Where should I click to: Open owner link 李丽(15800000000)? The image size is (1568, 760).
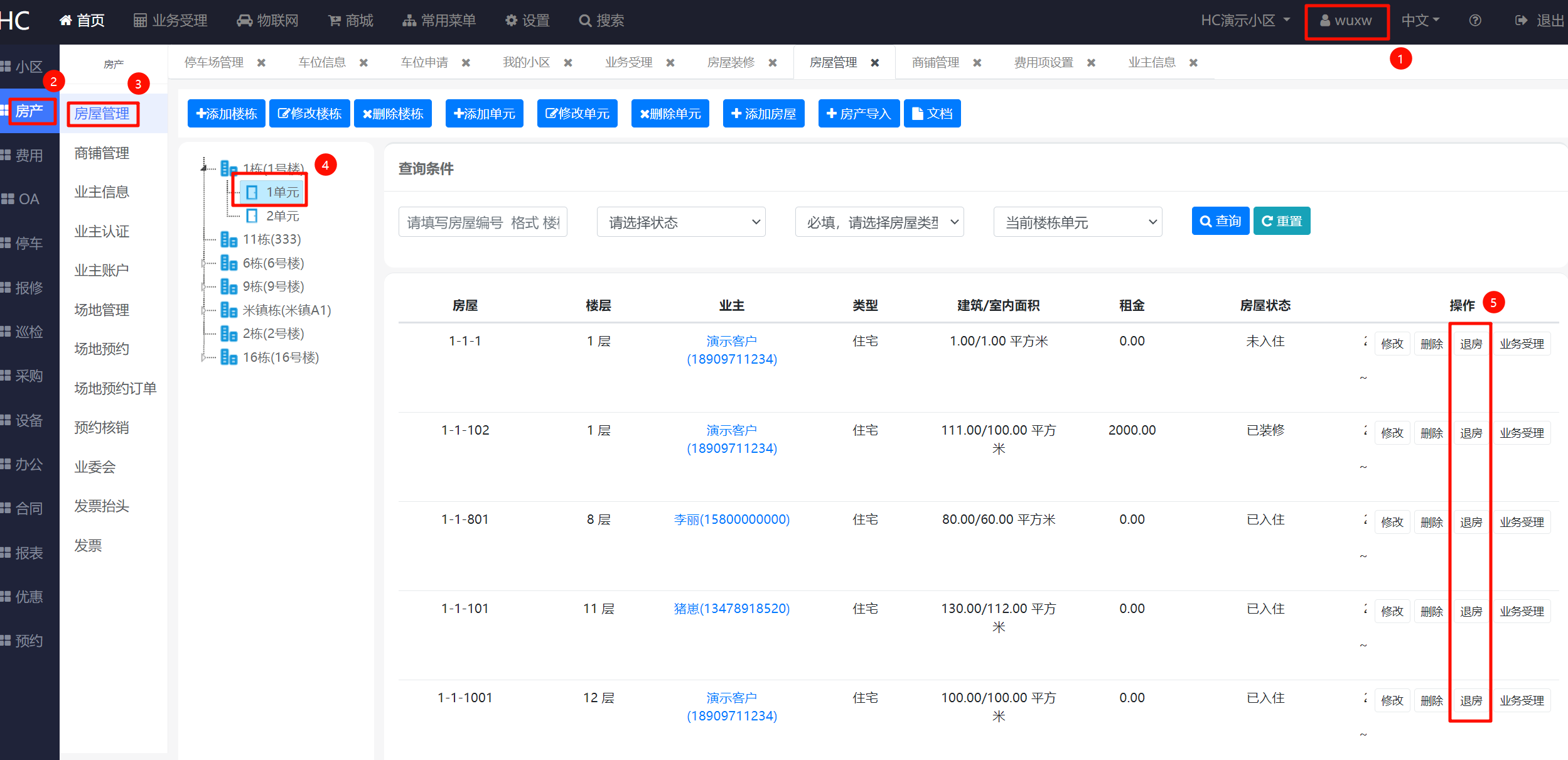pos(732,519)
